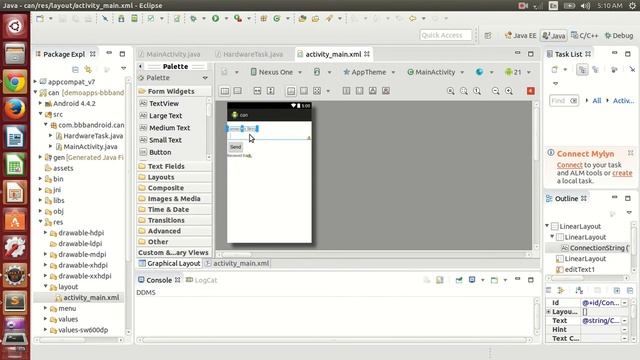Screen dimensions: 640x360
Task: Open the Text Fields palette category
Action: (174, 166)
